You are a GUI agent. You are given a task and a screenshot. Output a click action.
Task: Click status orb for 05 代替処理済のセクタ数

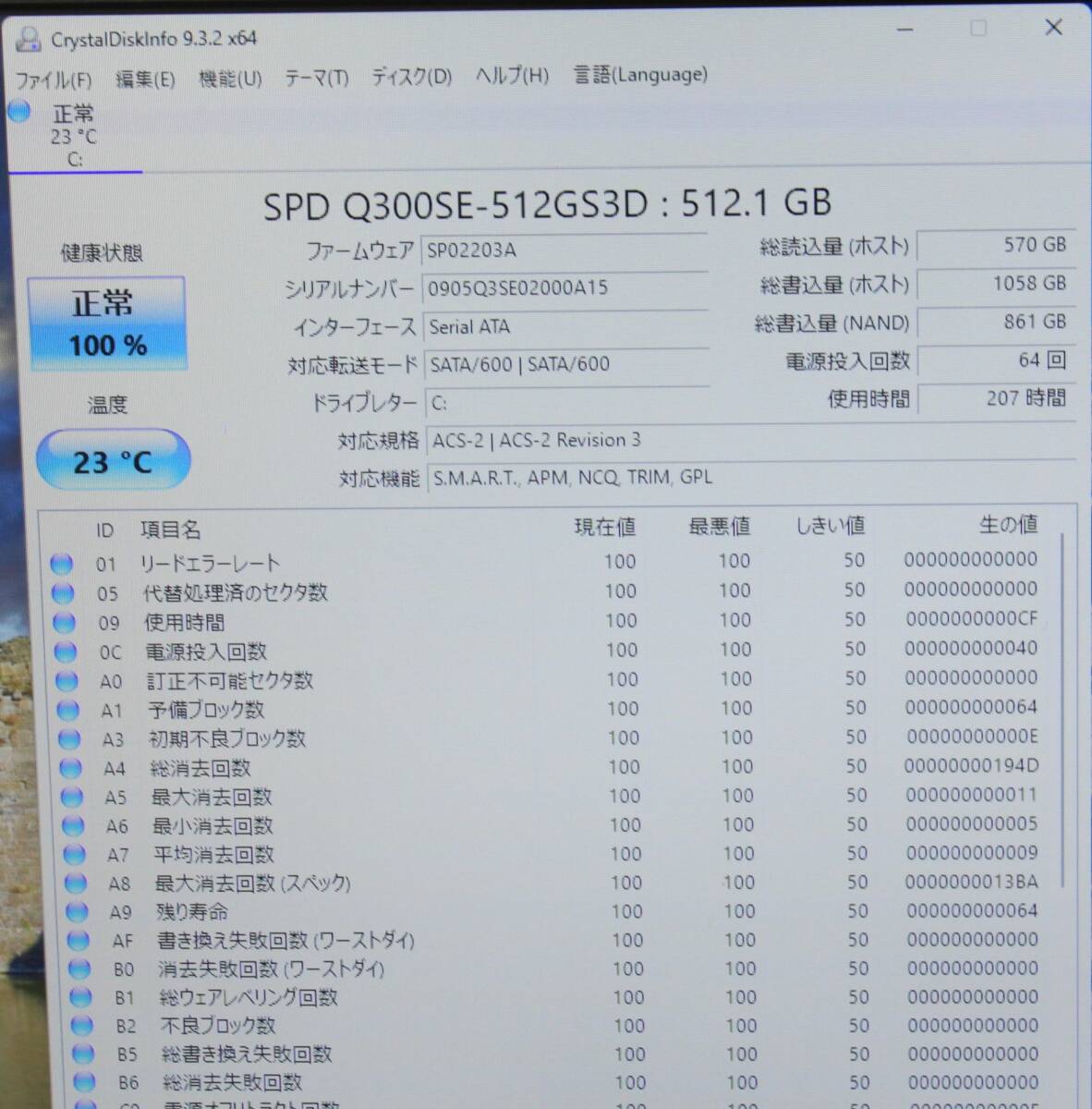pyautogui.click(x=63, y=592)
